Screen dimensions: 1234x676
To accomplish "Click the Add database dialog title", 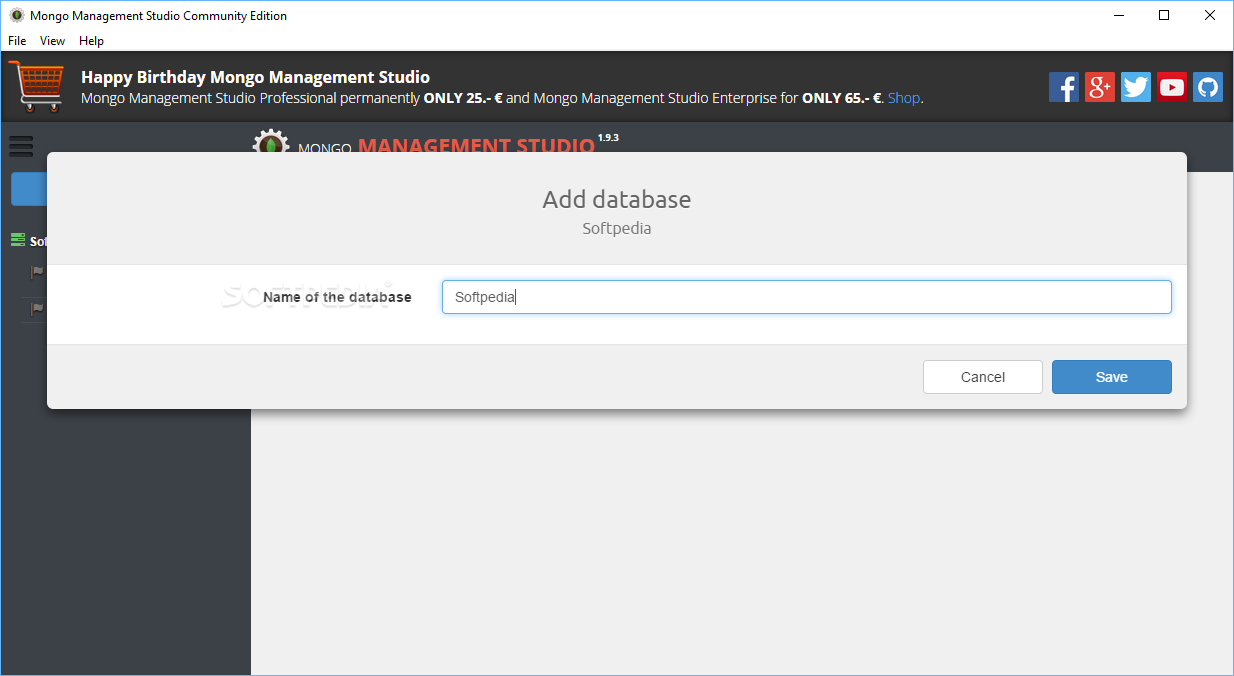I will pos(616,199).
